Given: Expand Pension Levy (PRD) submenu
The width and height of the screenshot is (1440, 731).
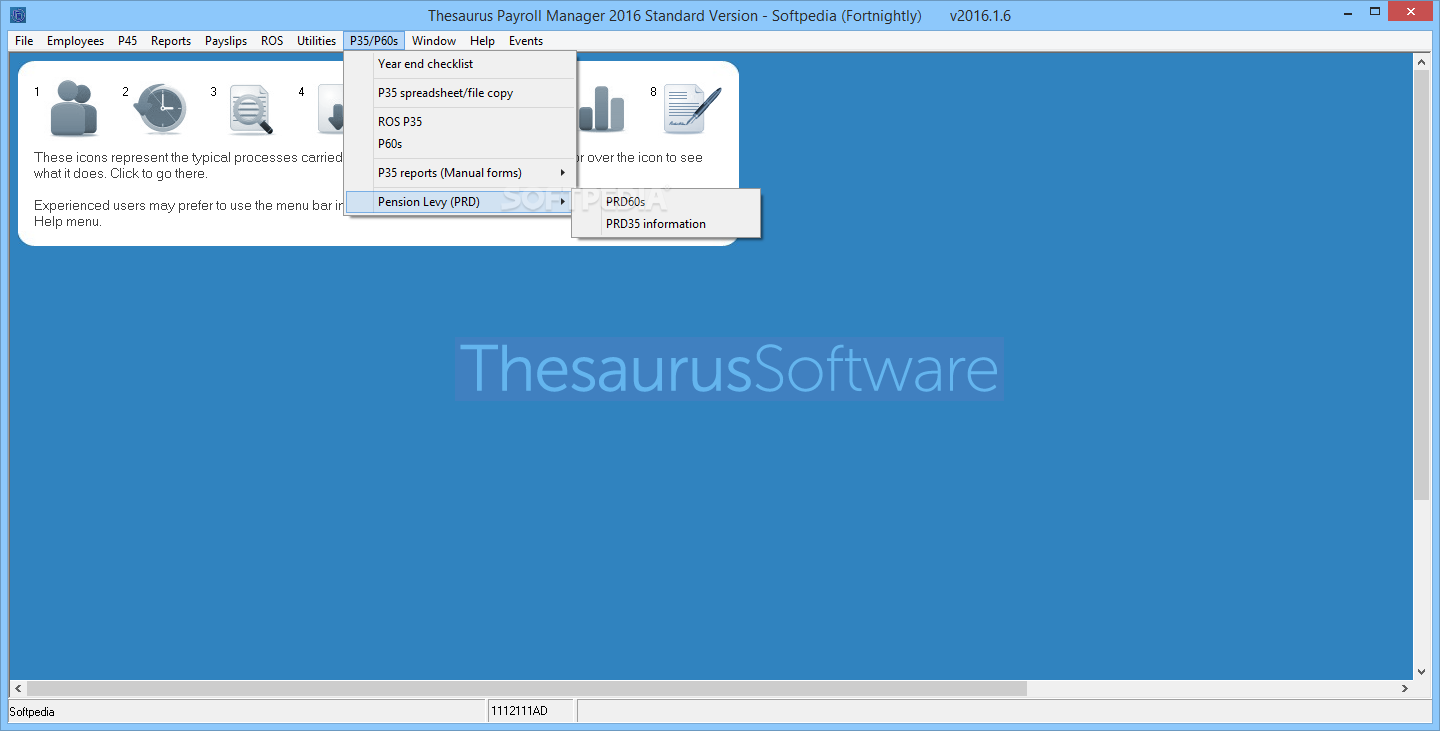Looking at the screenshot, I should pos(460,202).
